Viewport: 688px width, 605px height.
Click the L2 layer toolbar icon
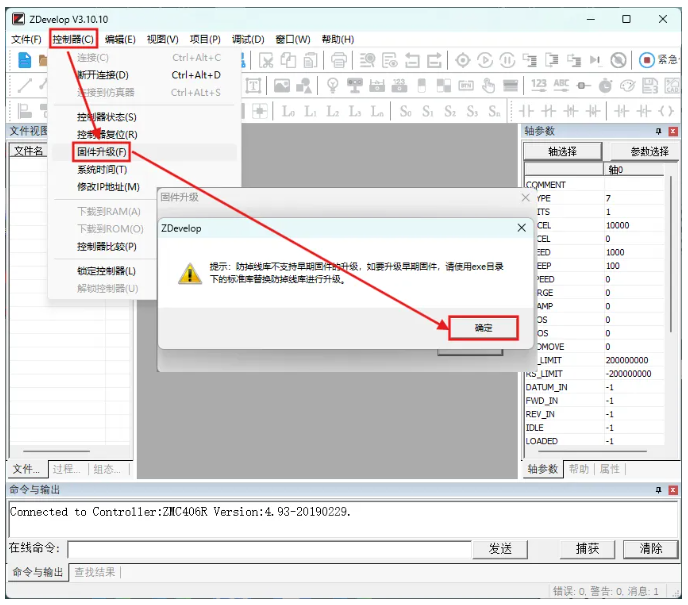(x=333, y=111)
